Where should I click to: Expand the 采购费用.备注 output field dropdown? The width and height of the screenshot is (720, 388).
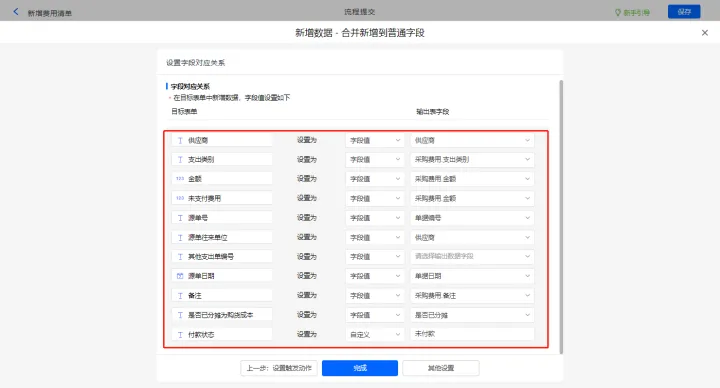coord(472,296)
